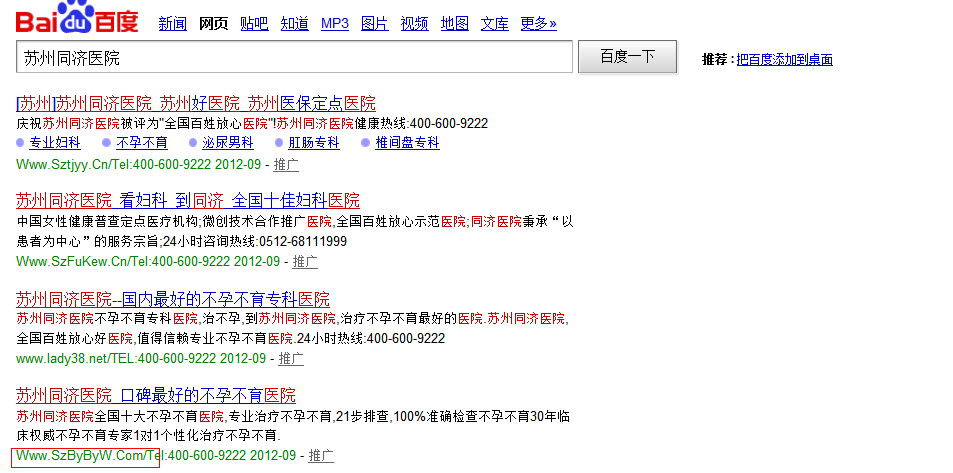Open the 看妇科 到同济 result title
953x473 pixels.
click(x=188, y=200)
